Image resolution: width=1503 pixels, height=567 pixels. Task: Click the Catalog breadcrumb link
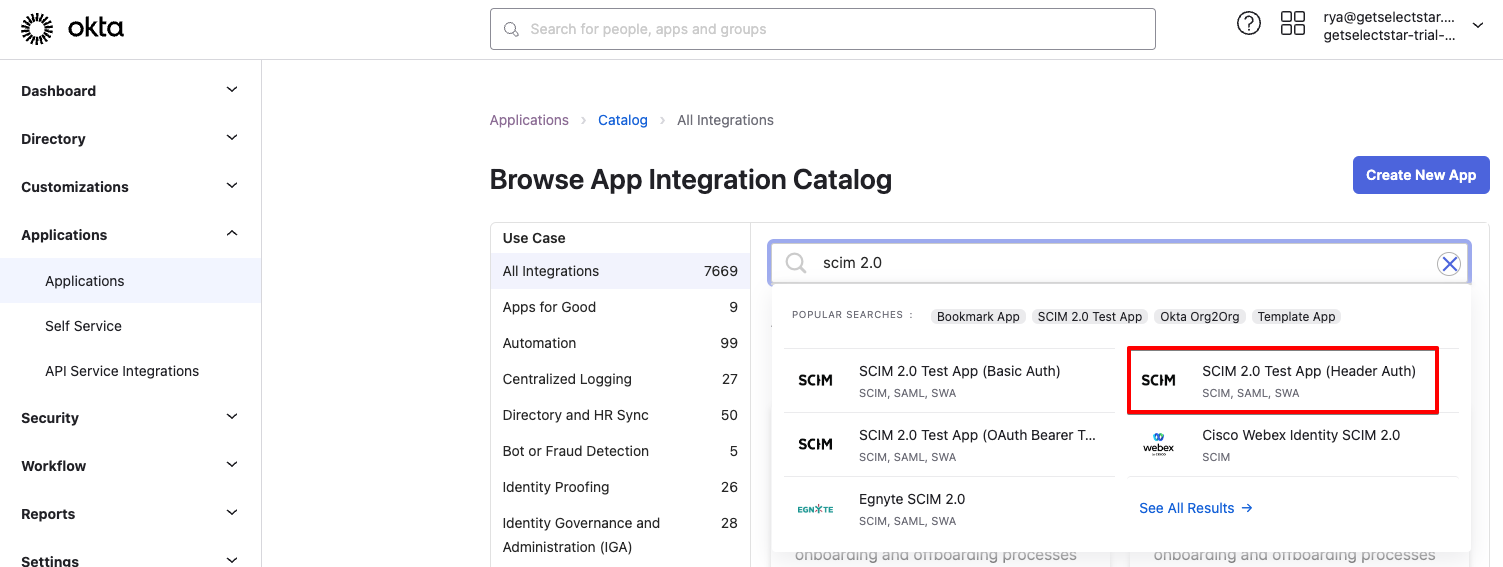click(x=622, y=120)
